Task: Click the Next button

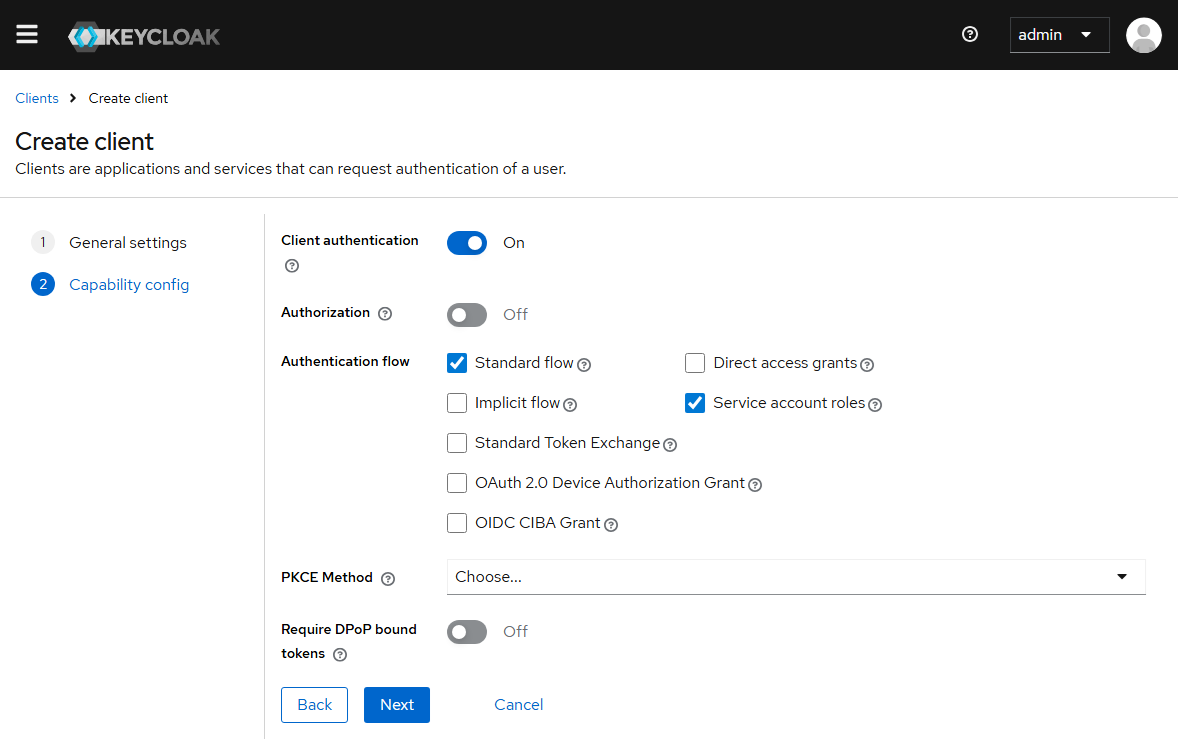Action: click(x=396, y=705)
